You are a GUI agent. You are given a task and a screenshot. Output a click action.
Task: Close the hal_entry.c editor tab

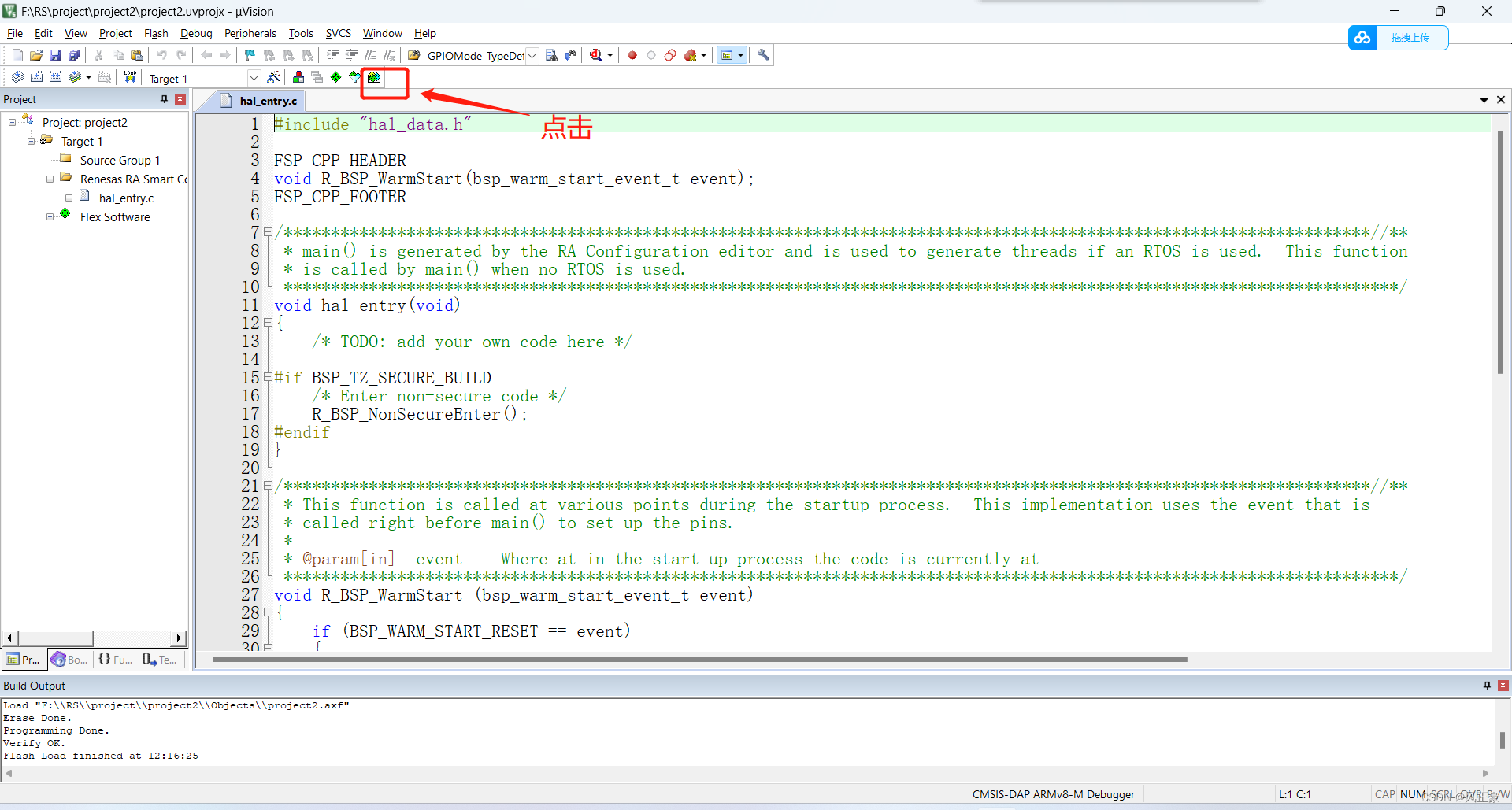coord(1501,100)
